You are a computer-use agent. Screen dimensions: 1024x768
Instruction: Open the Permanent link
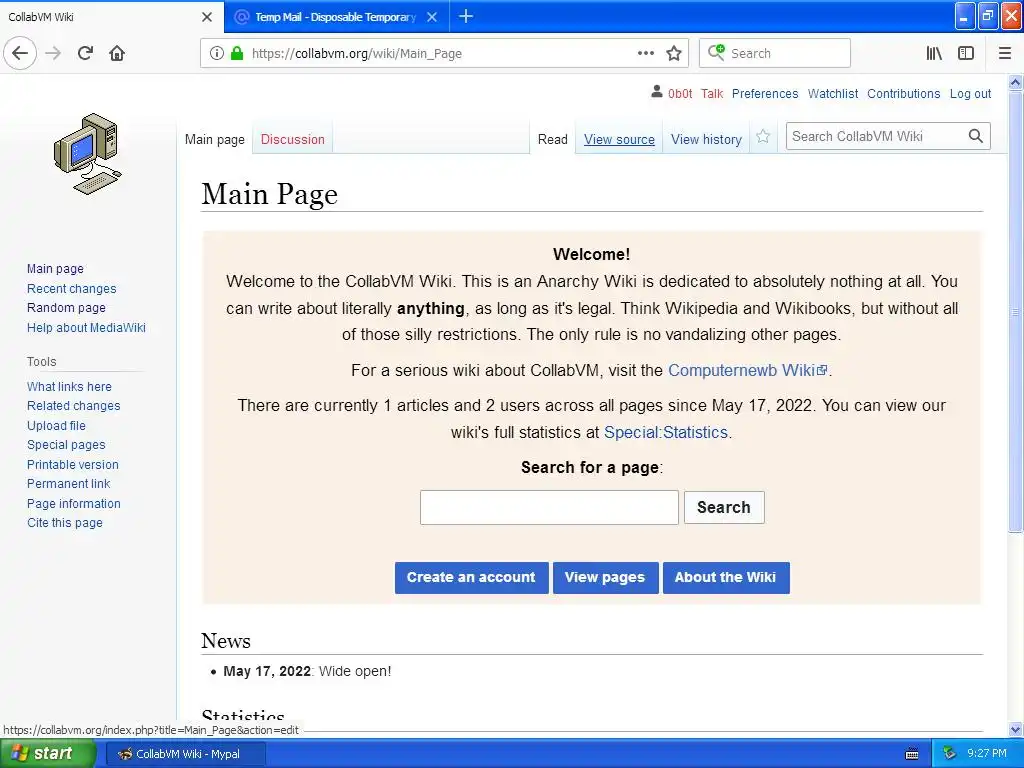click(x=69, y=483)
